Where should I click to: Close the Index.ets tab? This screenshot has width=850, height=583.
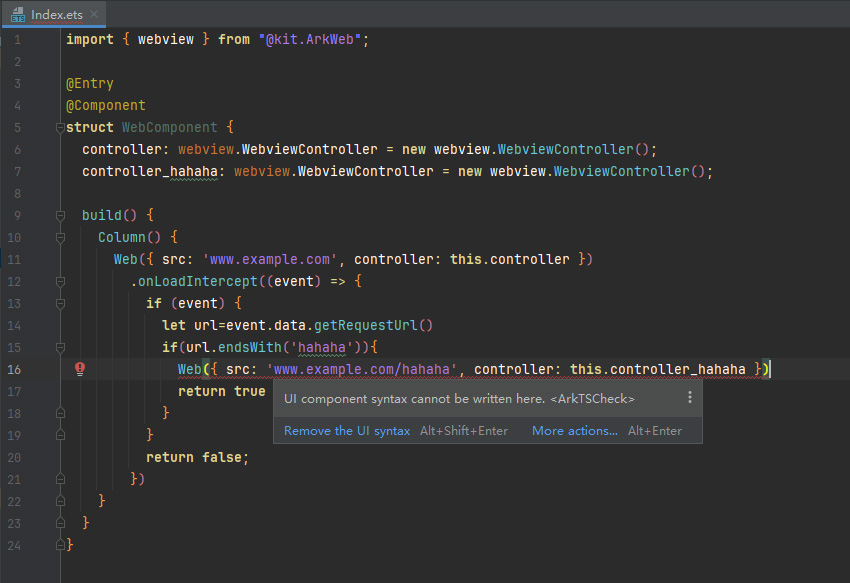pos(94,14)
